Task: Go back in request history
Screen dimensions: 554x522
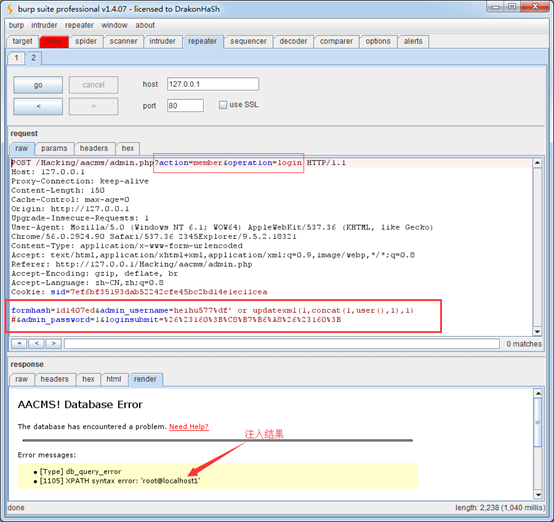Action: pos(38,106)
